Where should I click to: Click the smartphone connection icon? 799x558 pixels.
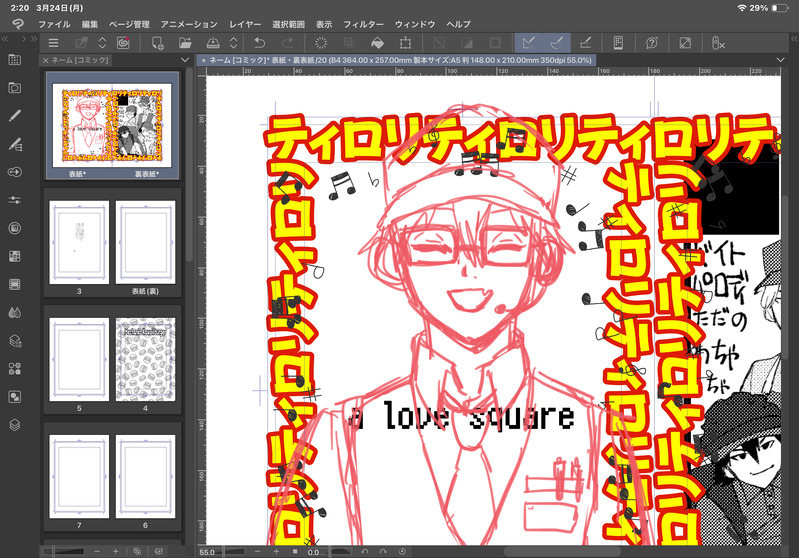click(618, 43)
